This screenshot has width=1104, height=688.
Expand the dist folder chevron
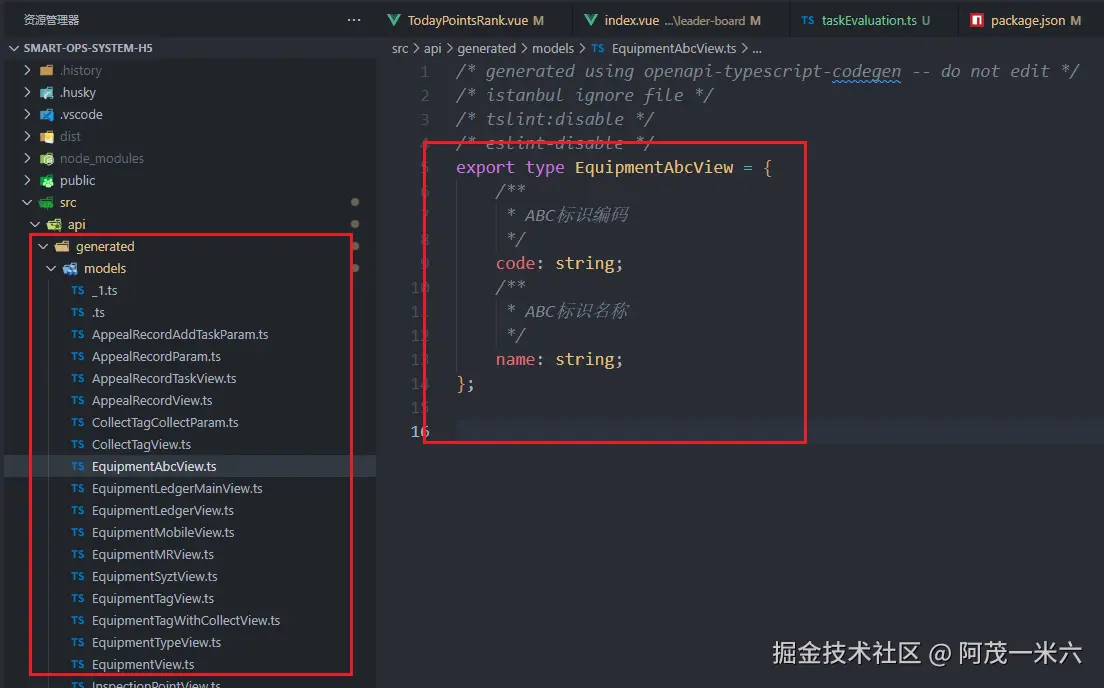[27, 137]
